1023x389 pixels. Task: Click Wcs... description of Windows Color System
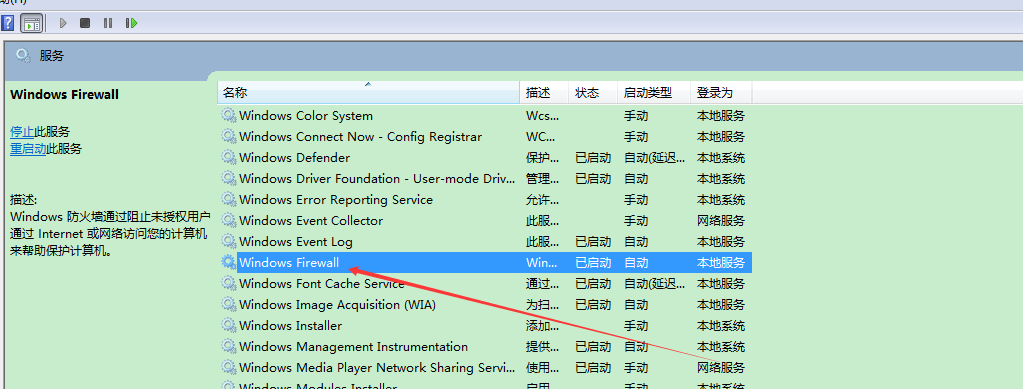coord(542,116)
